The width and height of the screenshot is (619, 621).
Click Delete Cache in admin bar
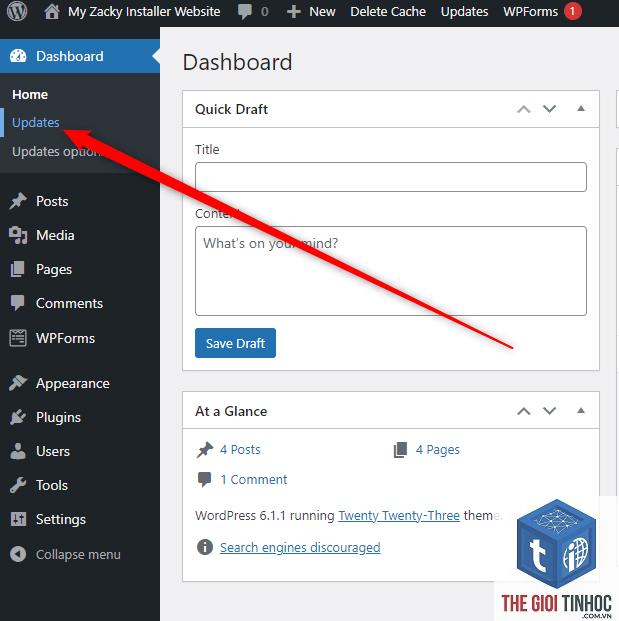pos(388,12)
